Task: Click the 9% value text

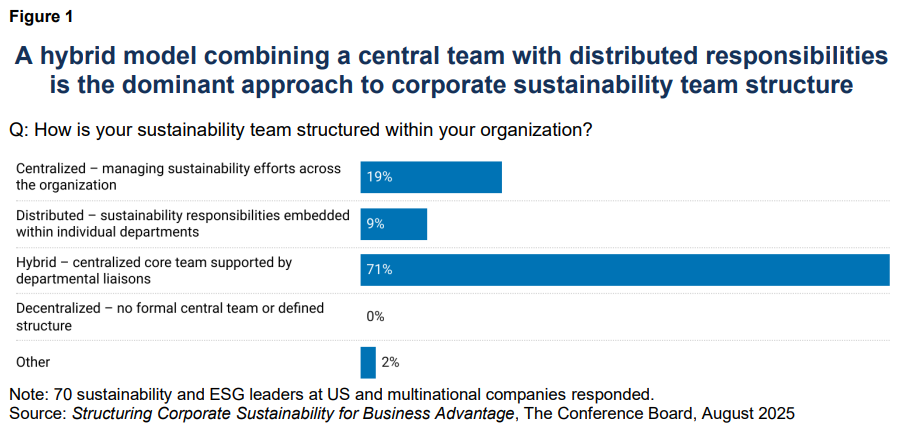Action: (x=375, y=224)
